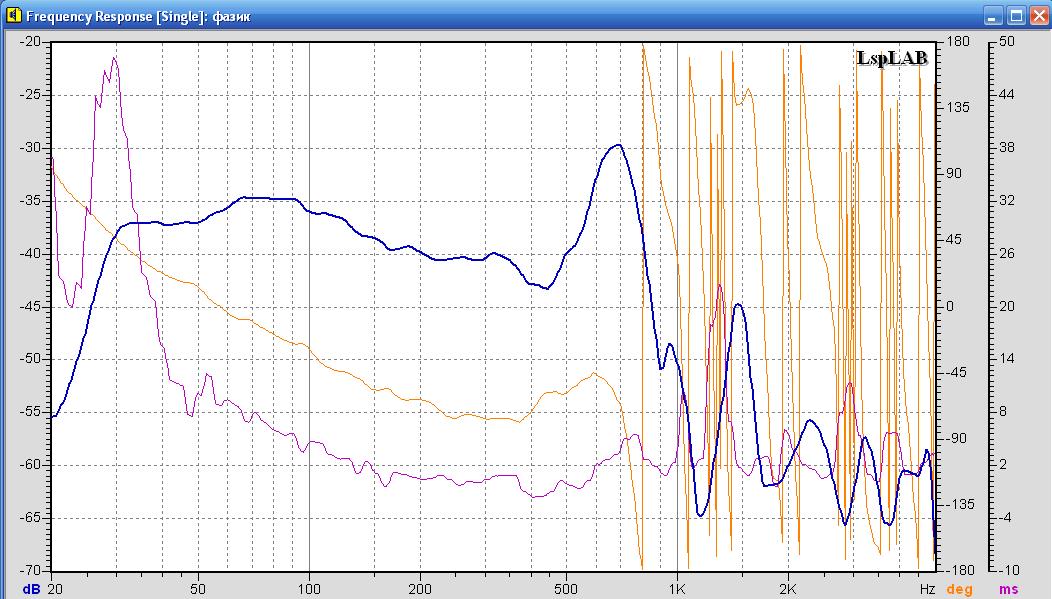Click the '180' degree axis value at top

958,42
